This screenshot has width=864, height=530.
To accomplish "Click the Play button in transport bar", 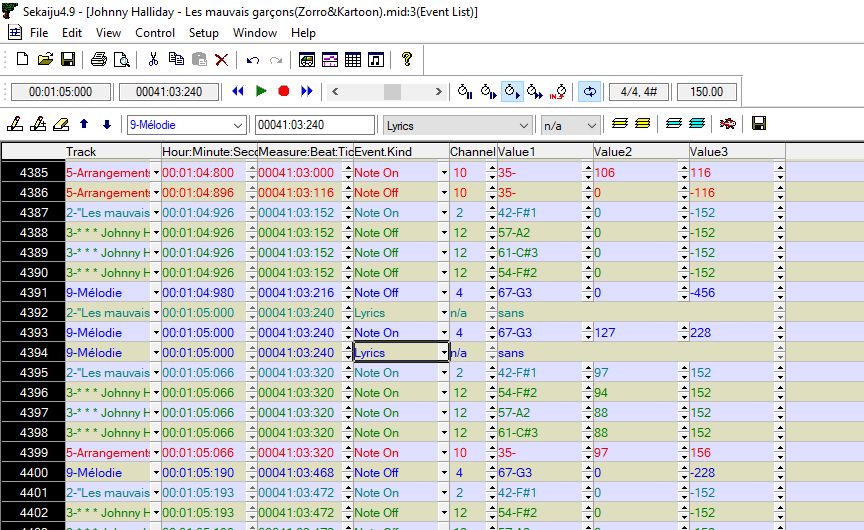I will [261, 91].
